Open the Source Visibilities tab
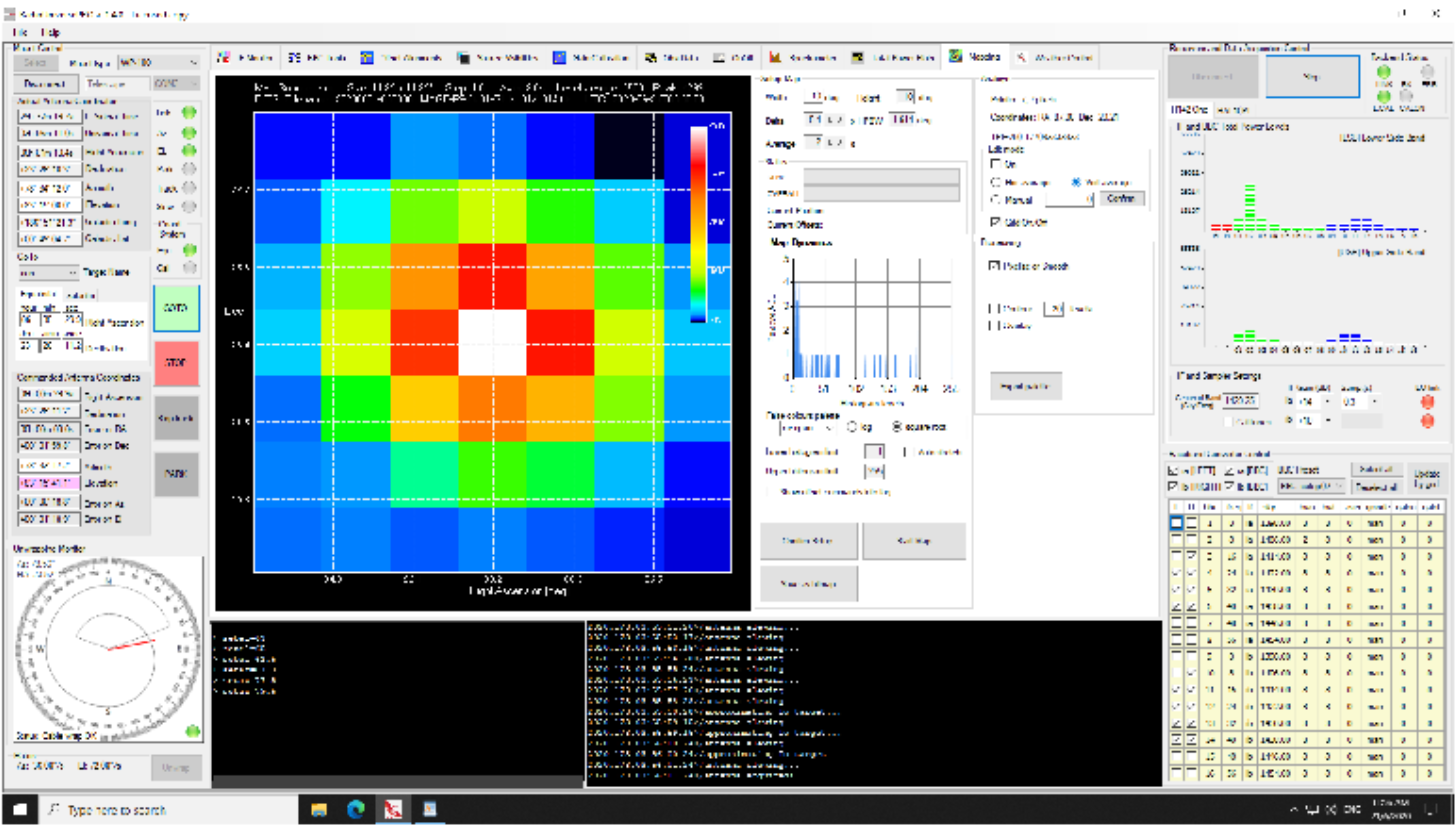 point(497,57)
